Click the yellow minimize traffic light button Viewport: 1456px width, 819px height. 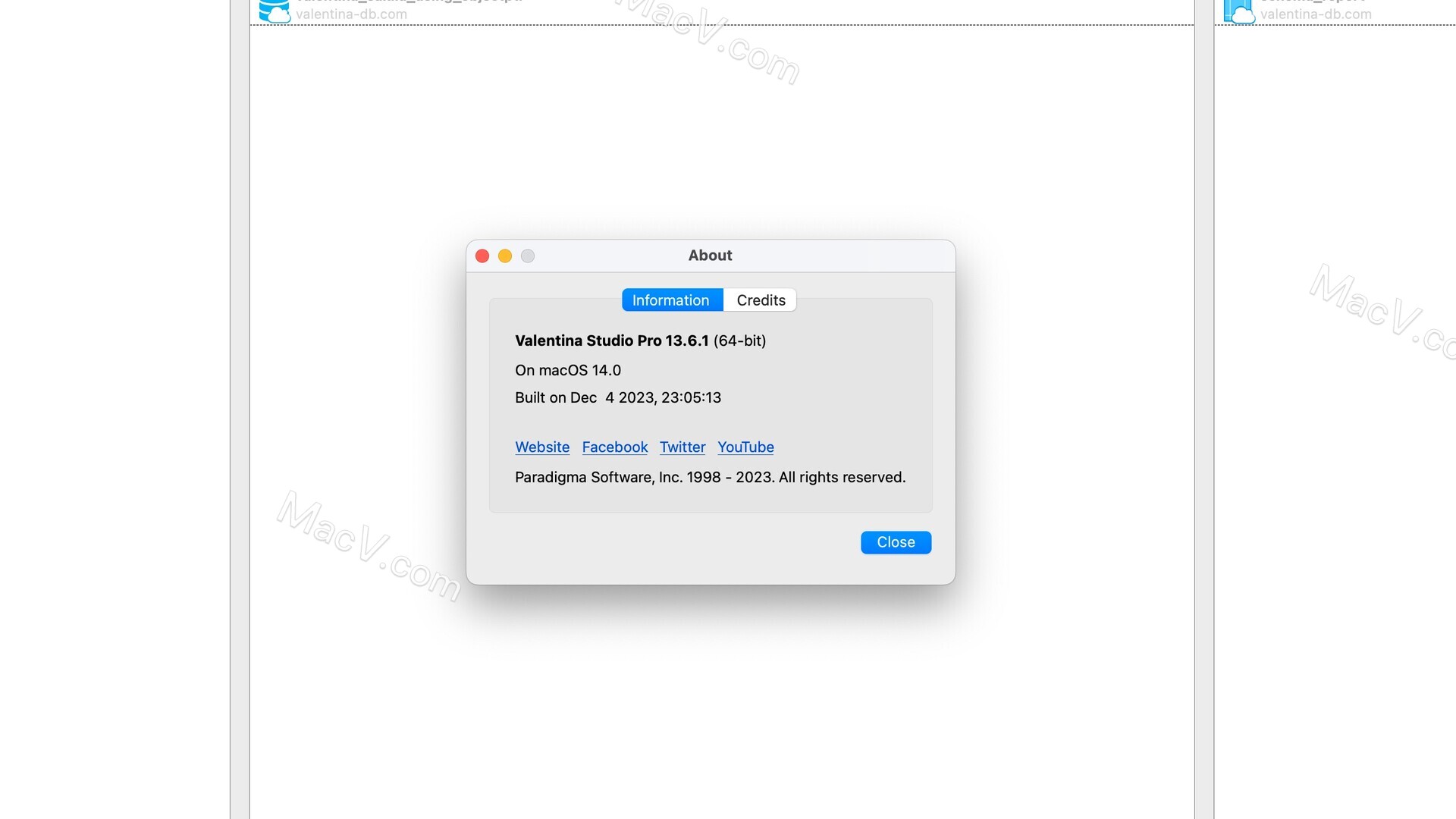(x=505, y=256)
